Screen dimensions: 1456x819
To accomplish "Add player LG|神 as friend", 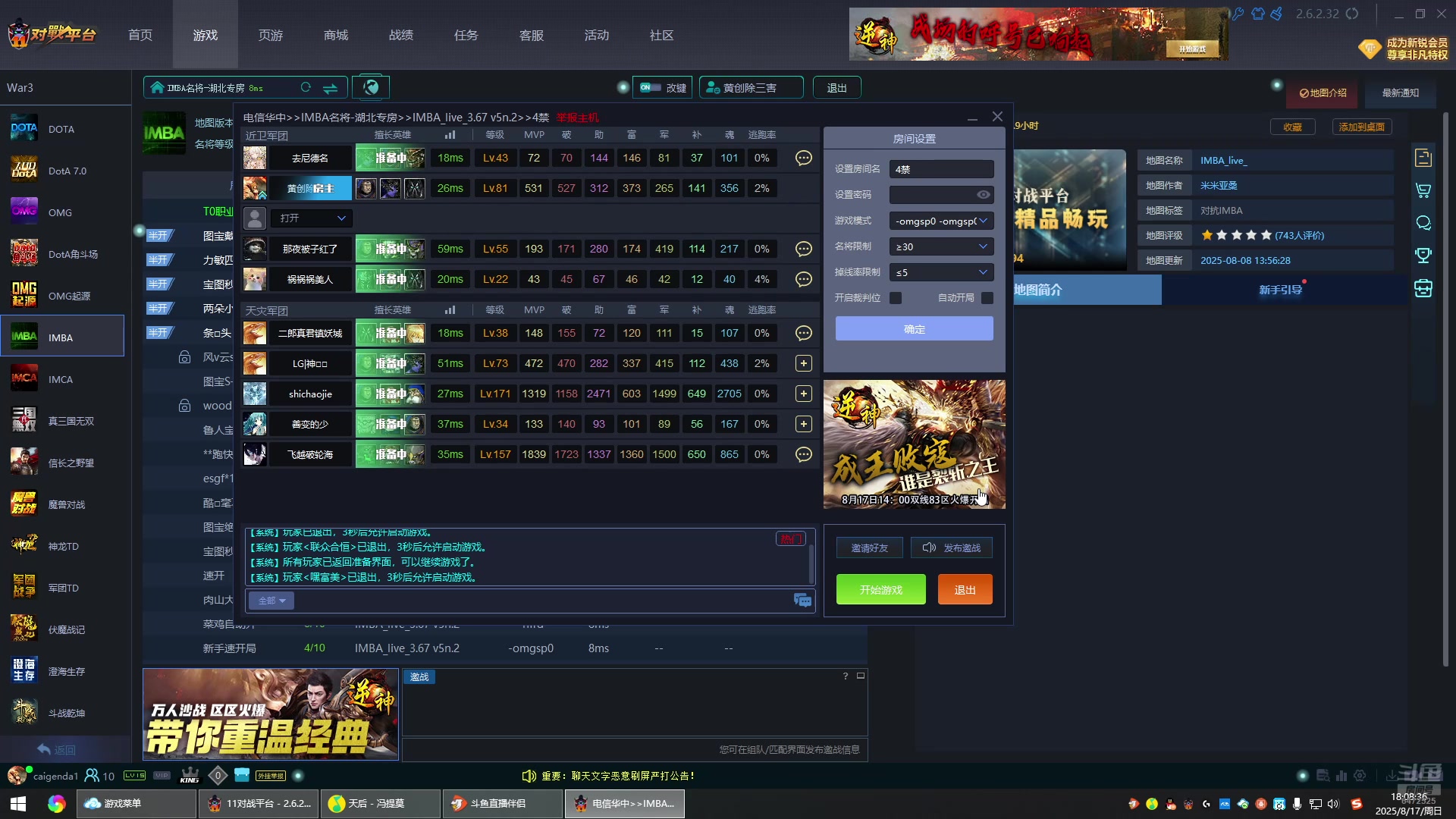I will [803, 363].
